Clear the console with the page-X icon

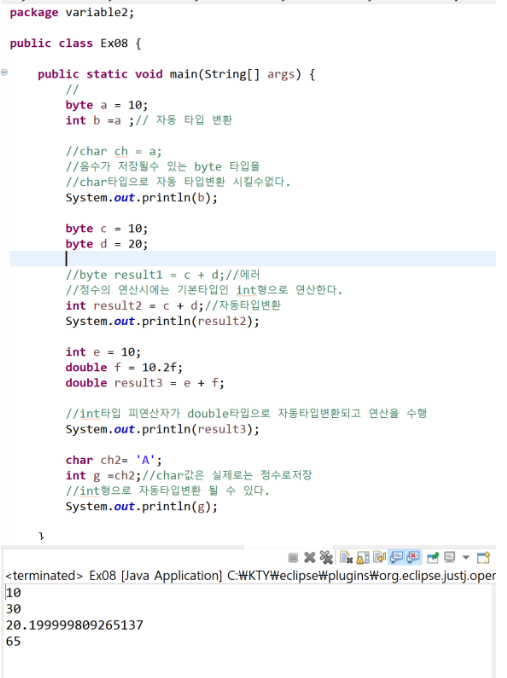346,558
